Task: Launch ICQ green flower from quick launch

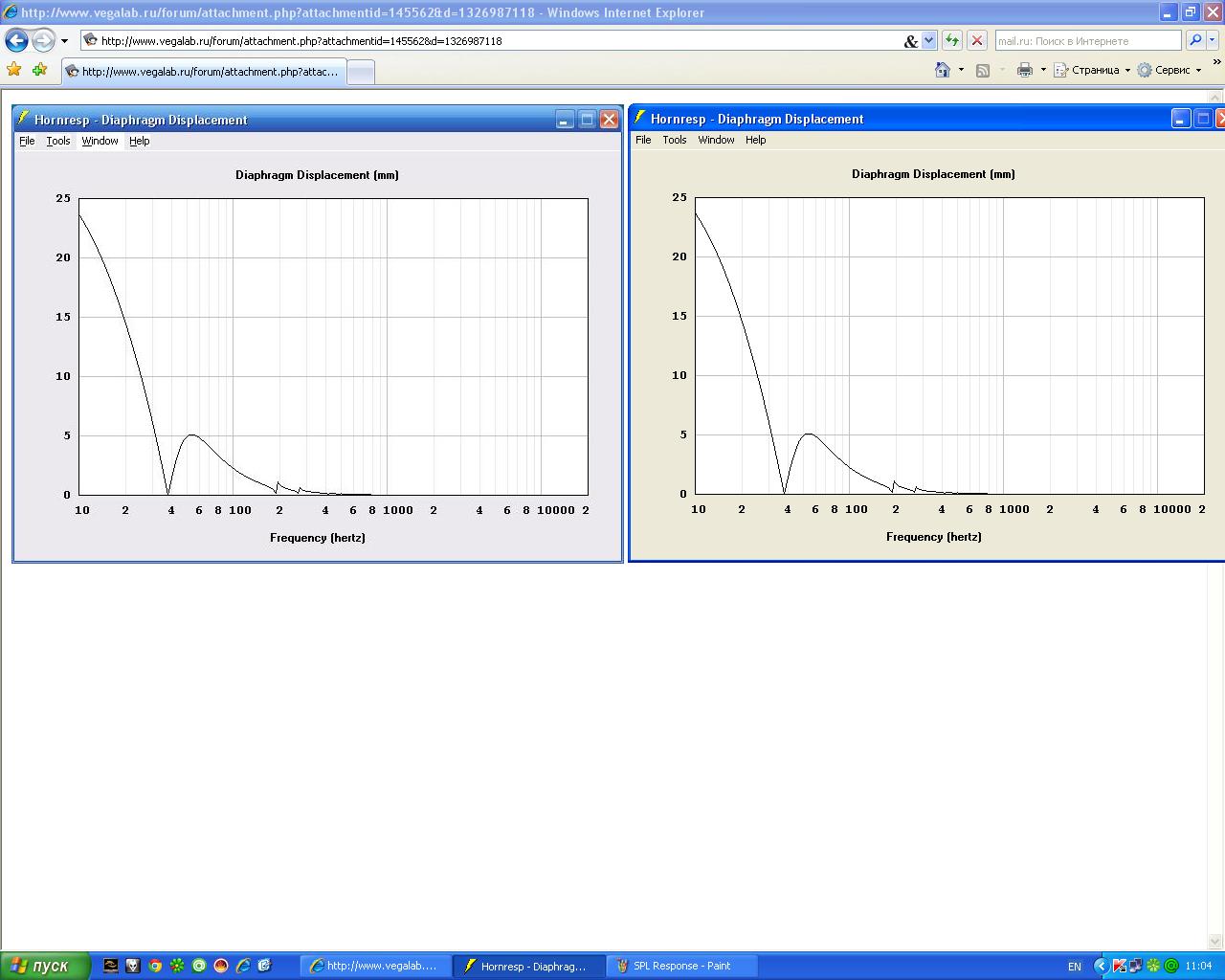Action: pos(177,966)
